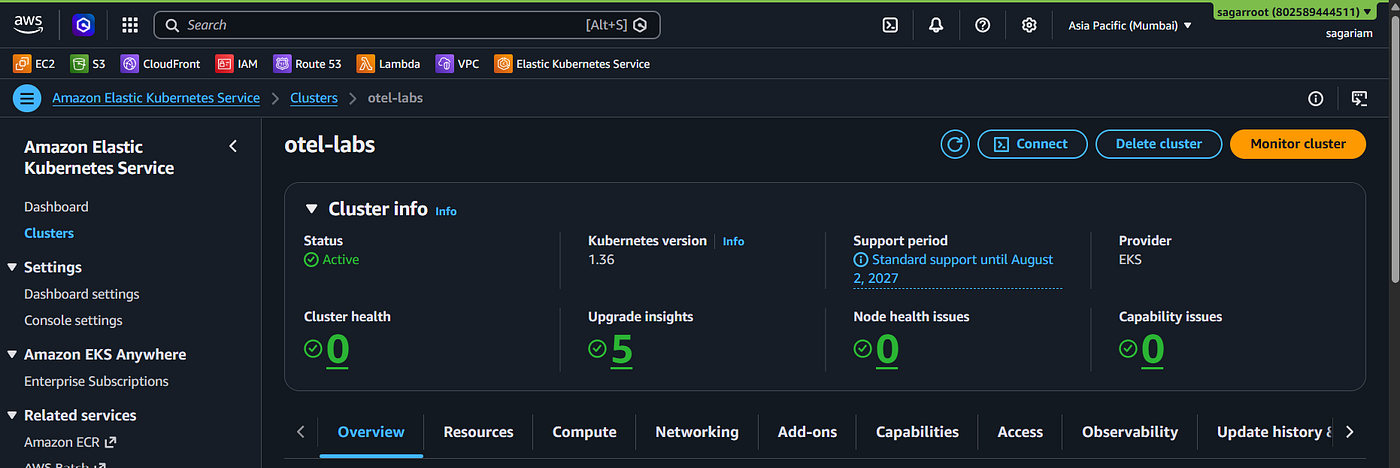Click the Provider value EKS
This screenshot has height=468, width=1400.
click(1130, 259)
